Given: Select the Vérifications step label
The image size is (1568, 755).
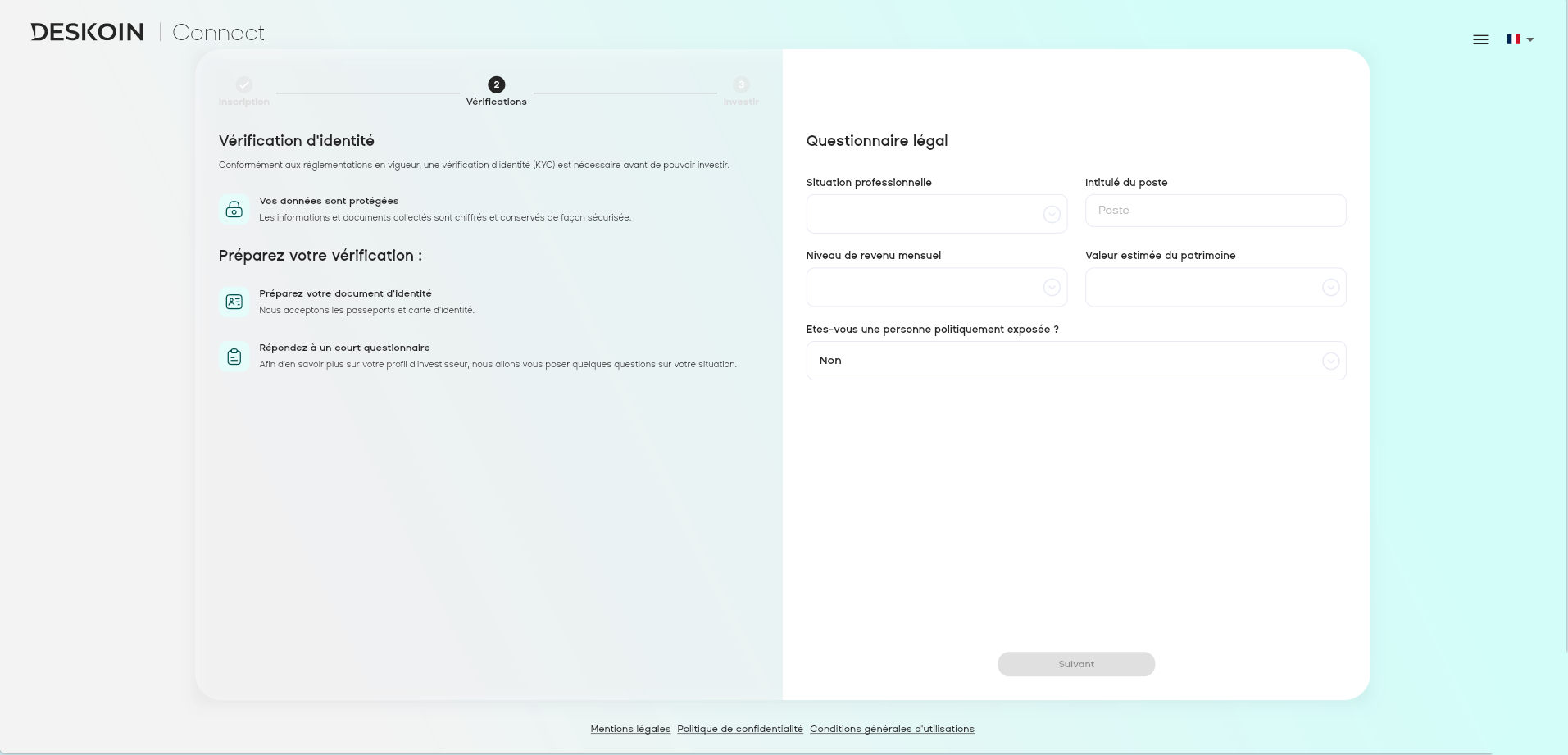Looking at the screenshot, I should 495,102.
